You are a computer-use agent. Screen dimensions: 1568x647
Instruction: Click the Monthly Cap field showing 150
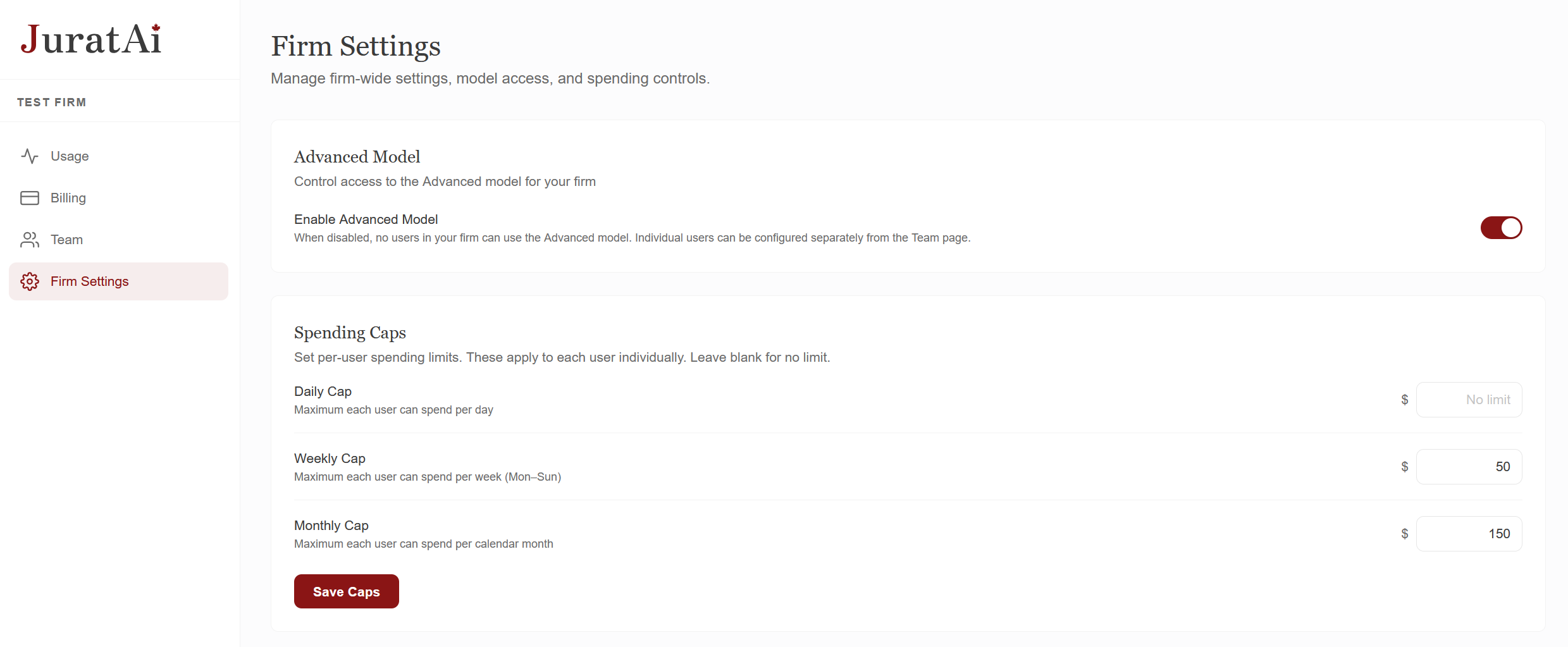(x=1469, y=534)
